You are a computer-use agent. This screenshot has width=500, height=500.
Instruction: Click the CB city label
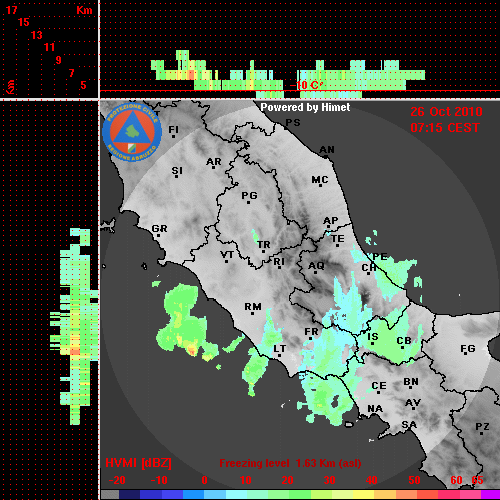404,341
